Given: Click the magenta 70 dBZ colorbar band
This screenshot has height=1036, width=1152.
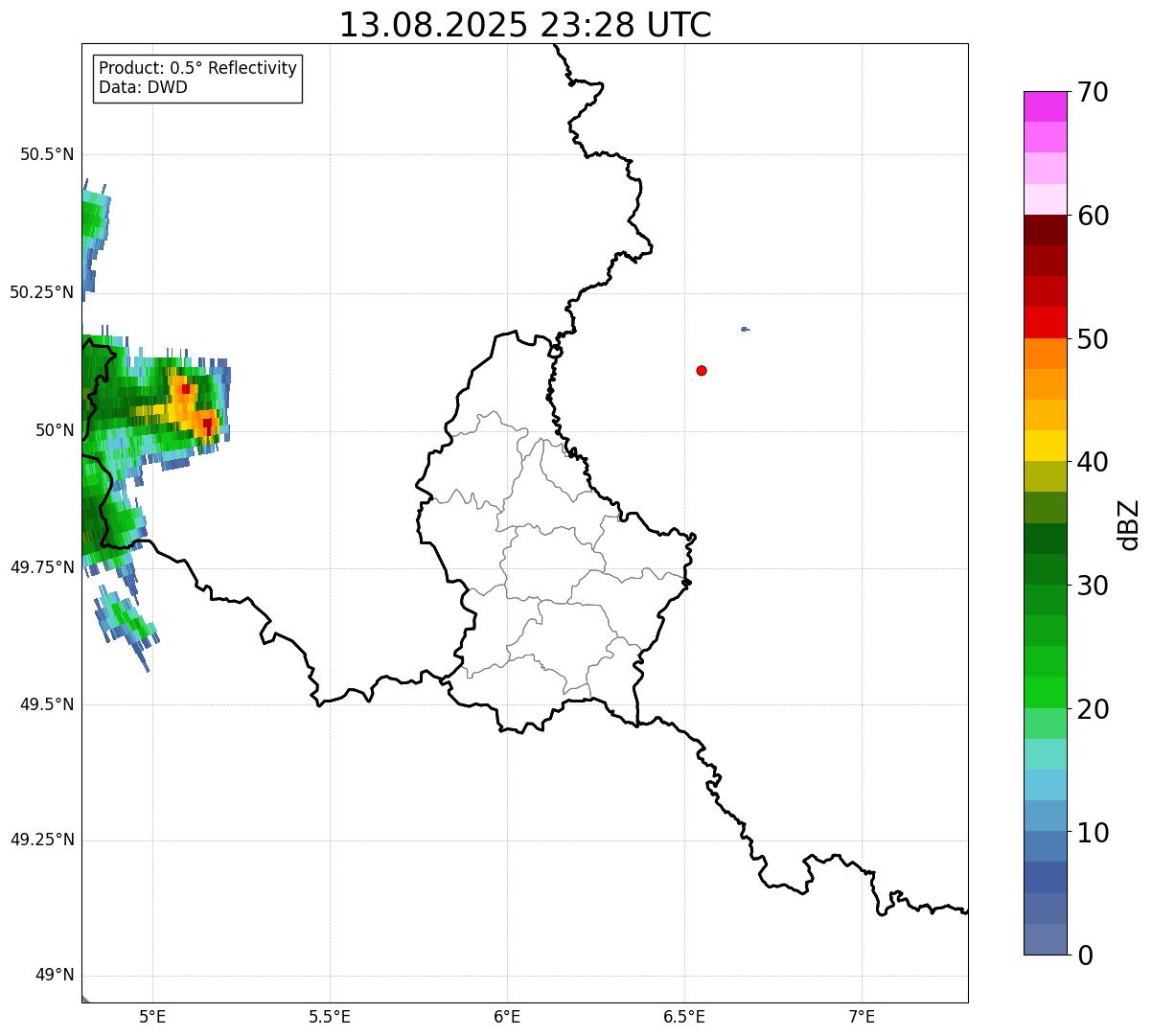Looking at the screenshot, I should coord(1046,106).
